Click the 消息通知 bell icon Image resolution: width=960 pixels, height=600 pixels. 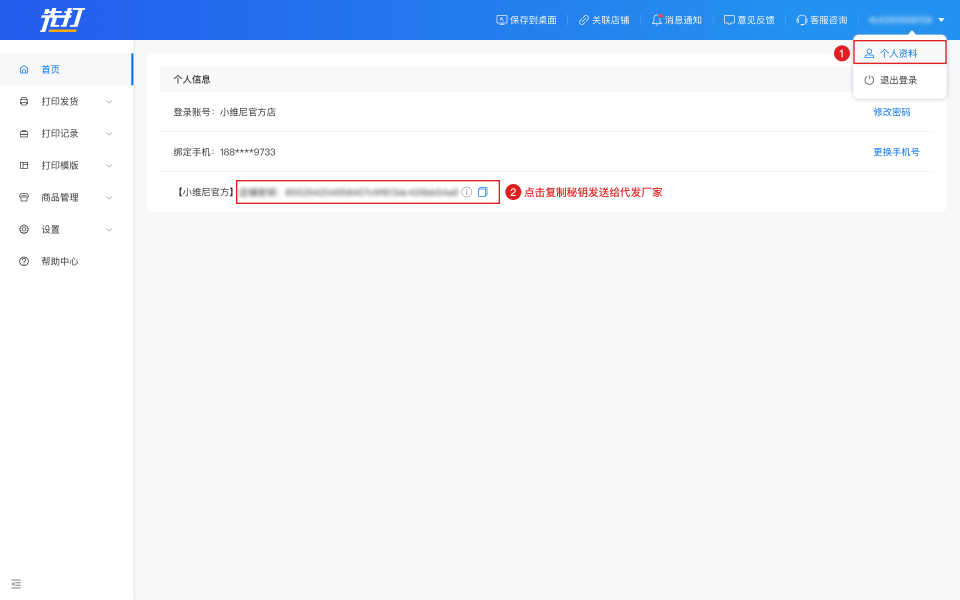click(657, 20)
